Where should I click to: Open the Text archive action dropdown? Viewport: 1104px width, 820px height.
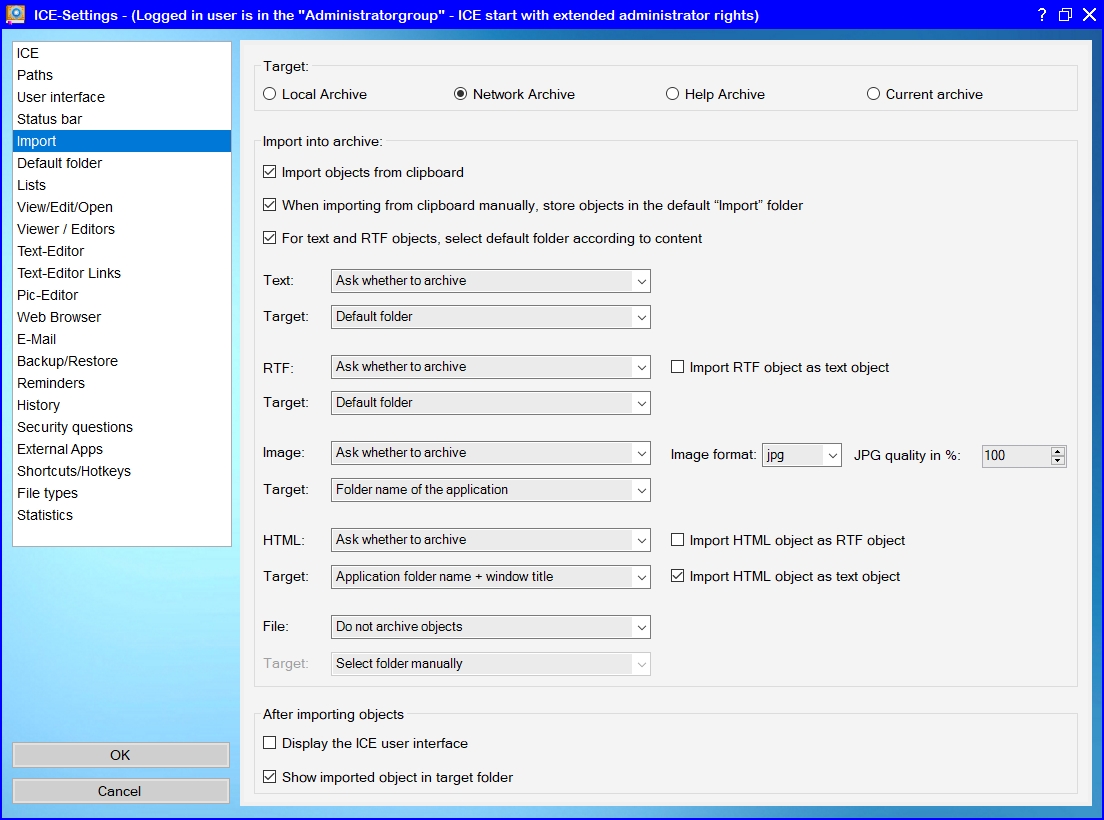click(x=490, y=281)
